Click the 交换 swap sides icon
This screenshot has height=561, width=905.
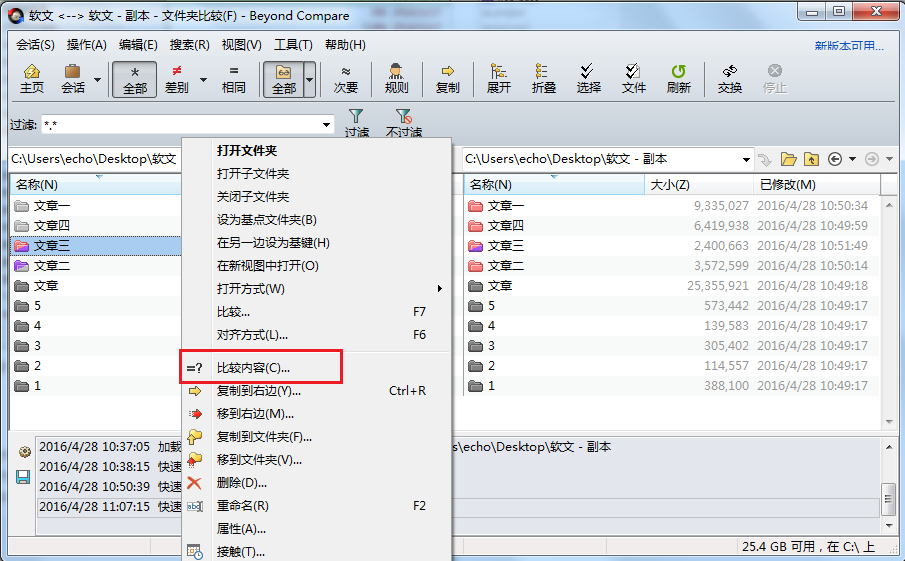(730, 79)
